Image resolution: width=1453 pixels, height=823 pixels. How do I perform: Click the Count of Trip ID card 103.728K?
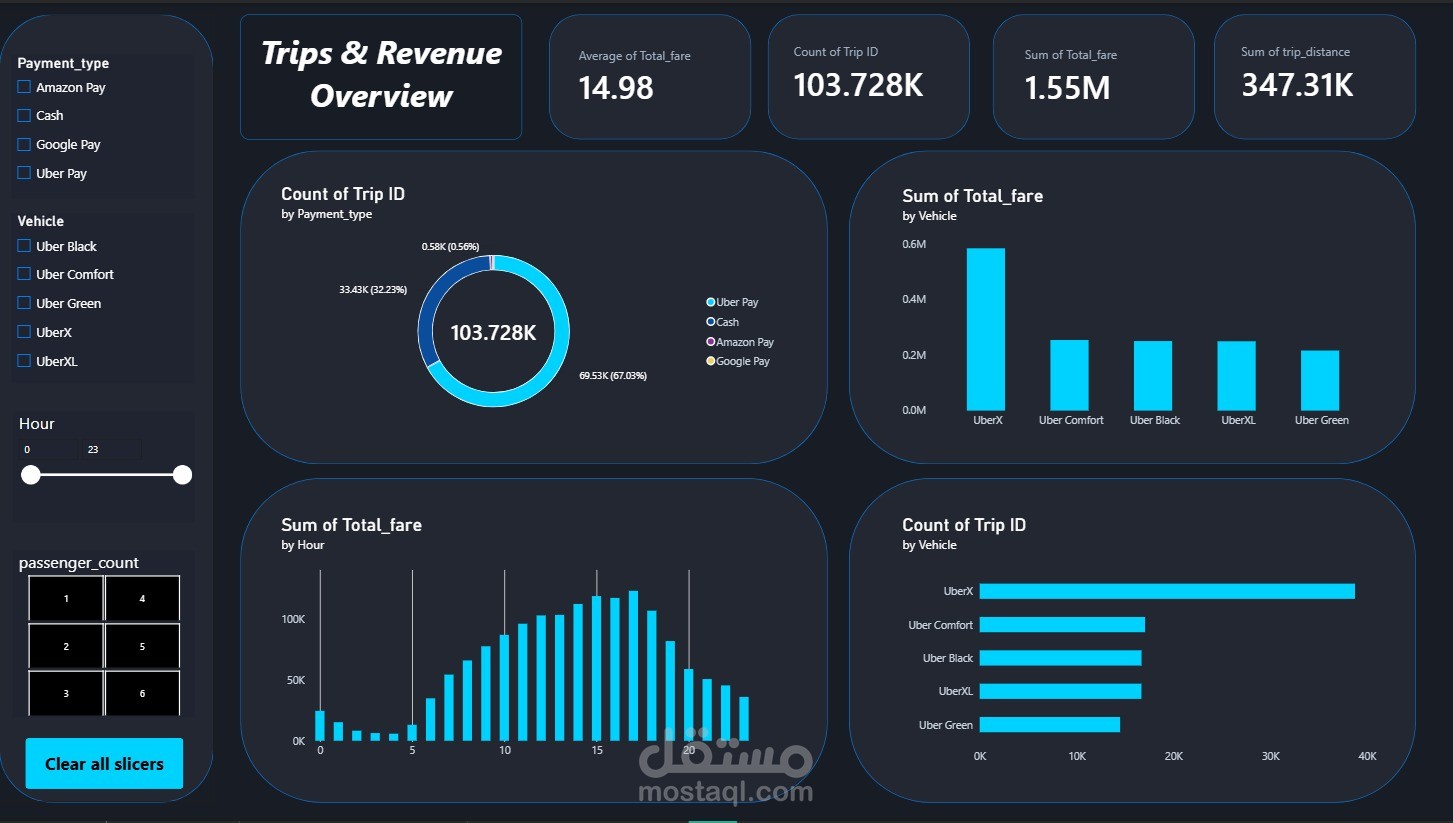[x=868, y=77]
